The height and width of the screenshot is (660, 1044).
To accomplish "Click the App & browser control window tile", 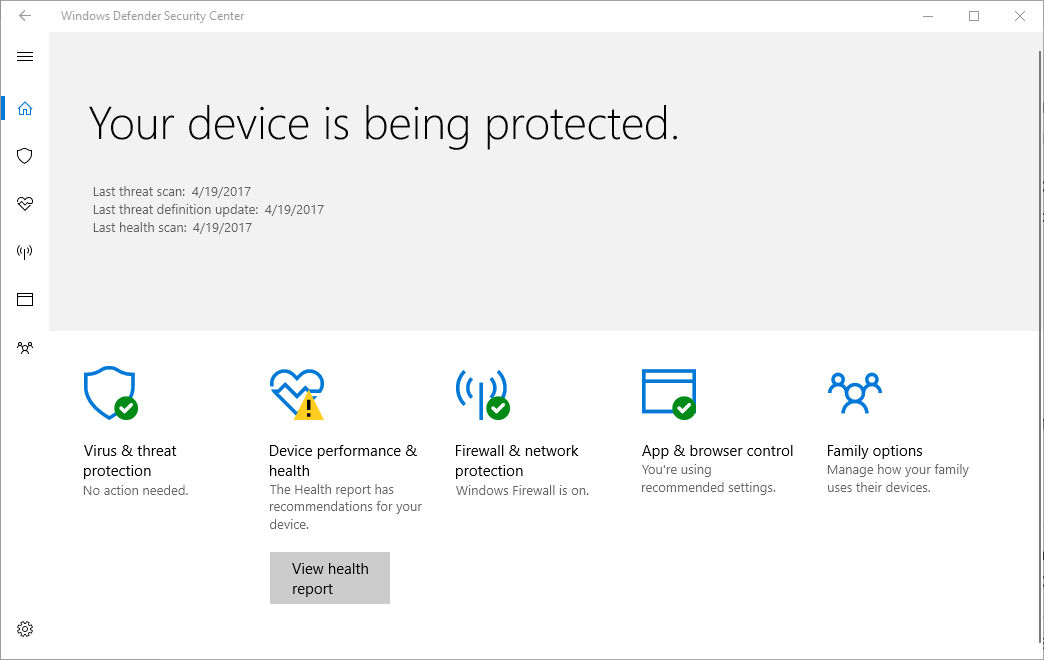I will [668, 393].
